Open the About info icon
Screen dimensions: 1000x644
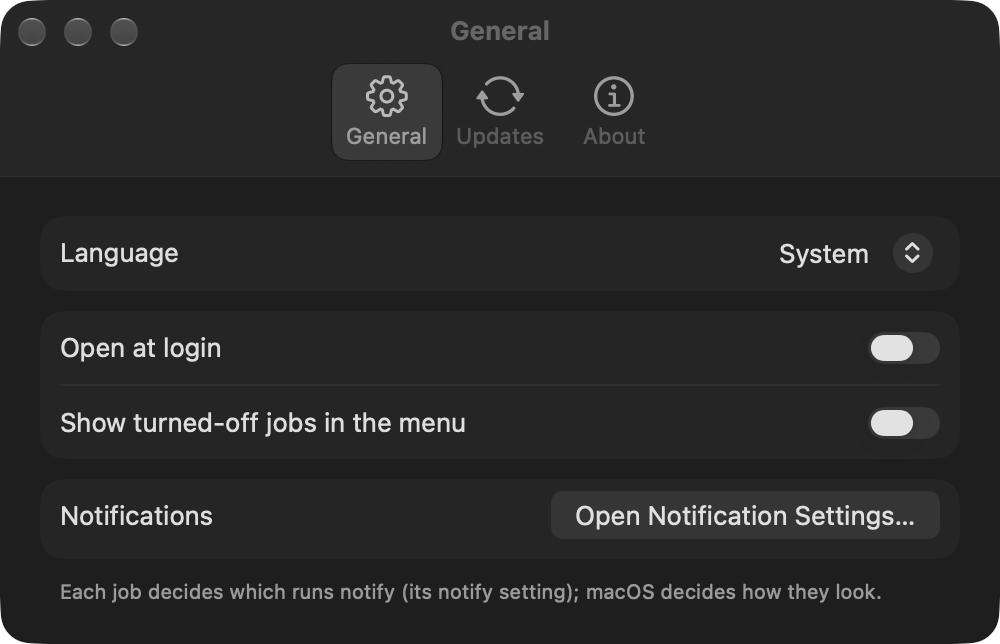(614, 96)
